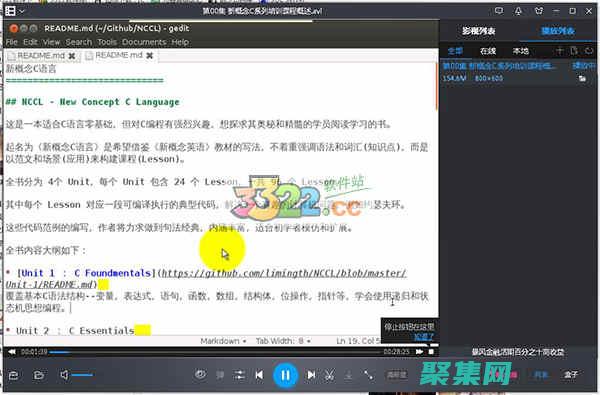Switch to the 影视列表 tab
The width and height of the screenshot is (600, 395).
tap(478, 31)
